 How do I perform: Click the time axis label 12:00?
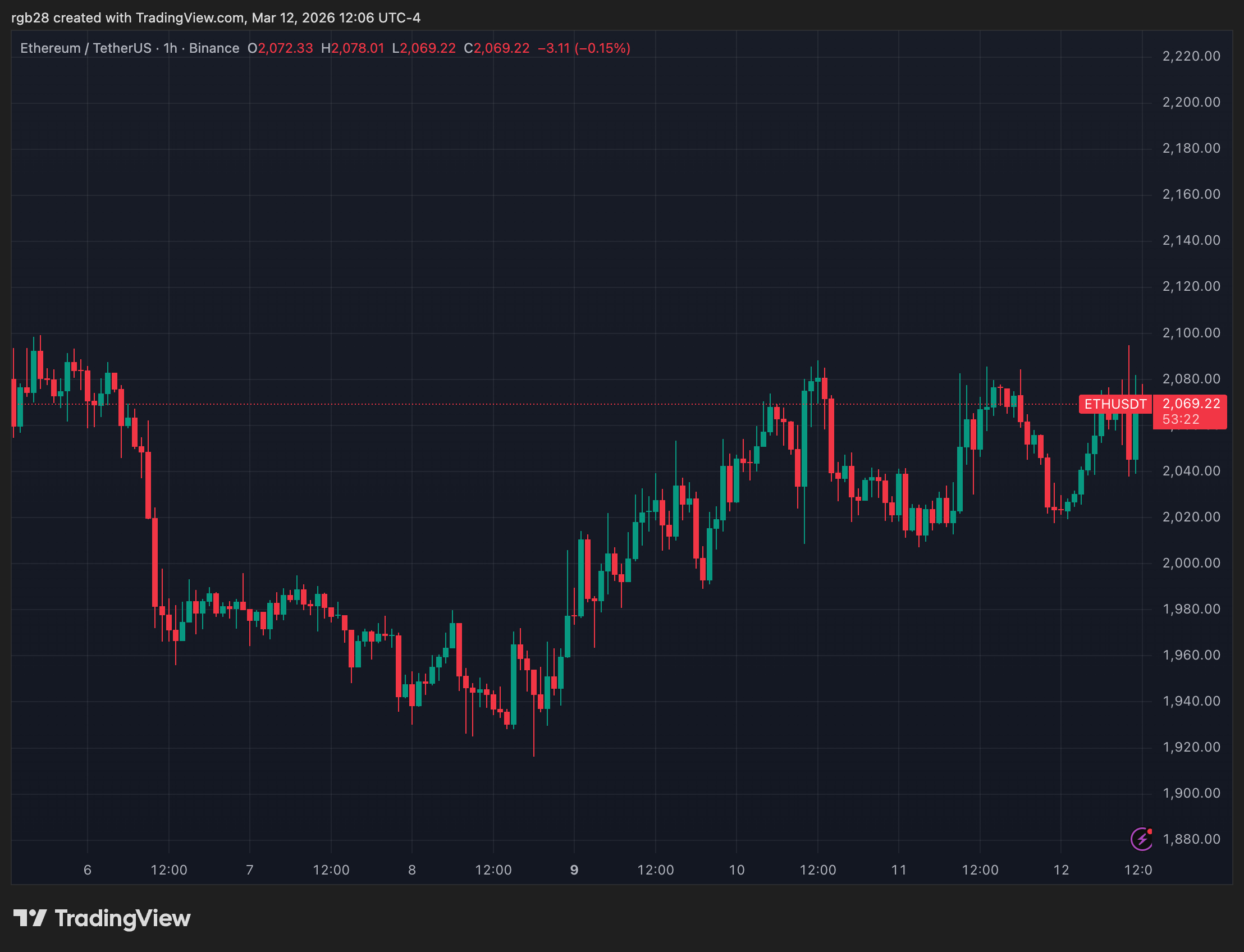(170, 870)
